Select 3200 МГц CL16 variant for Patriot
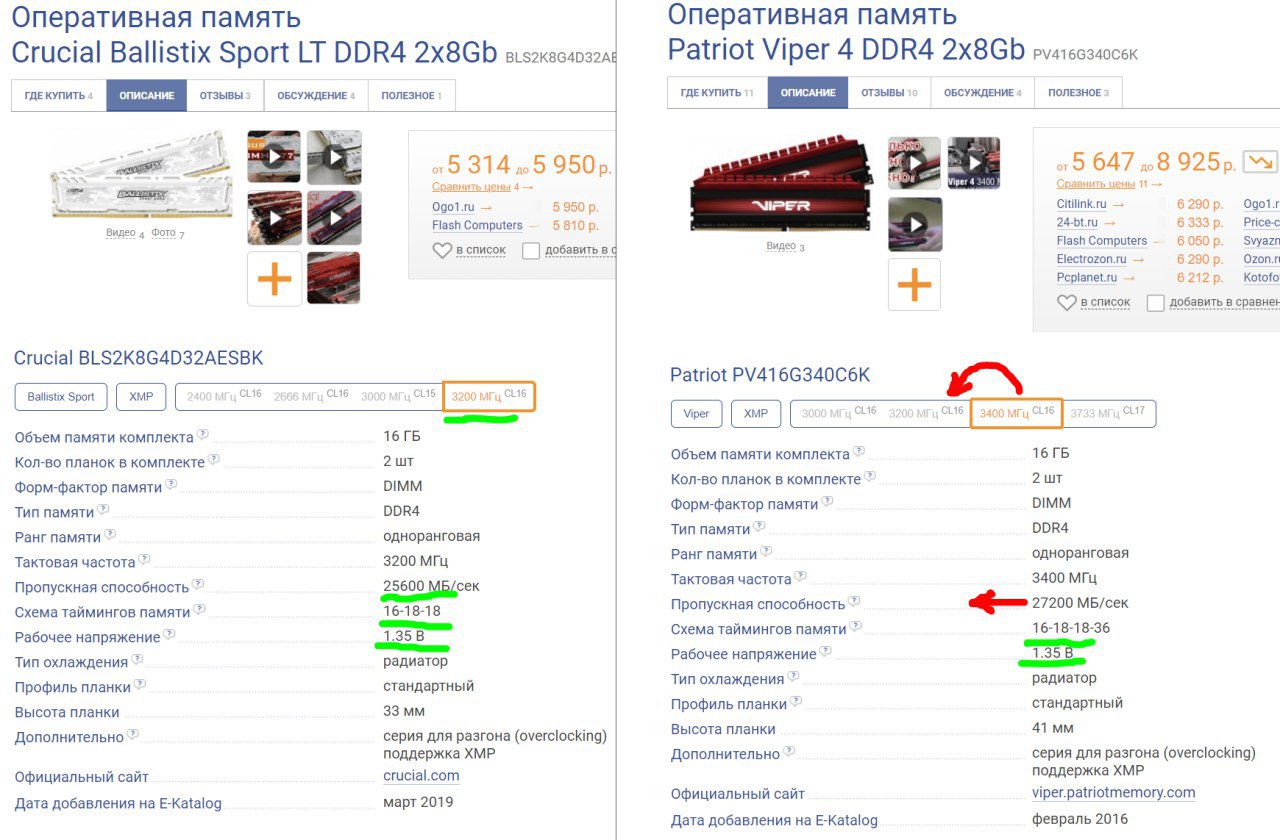 tap(926, 413)
